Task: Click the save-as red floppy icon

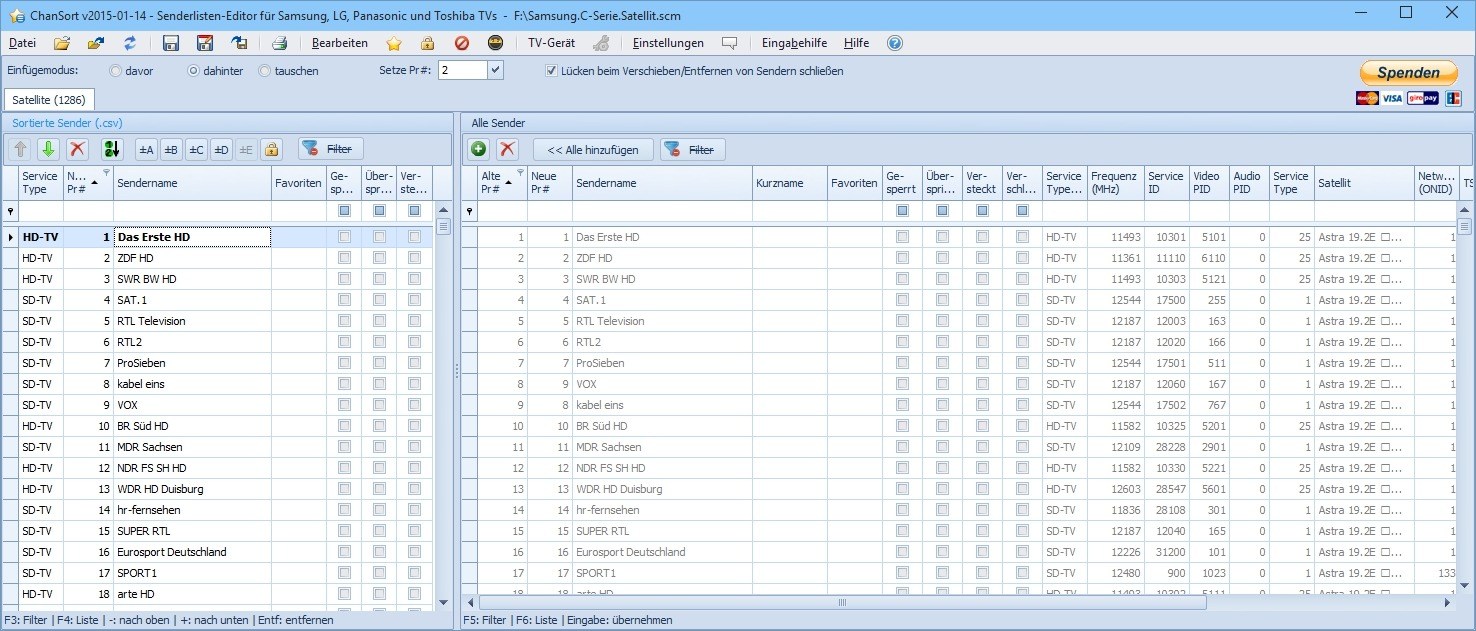Action: click(x=205, y=43)
